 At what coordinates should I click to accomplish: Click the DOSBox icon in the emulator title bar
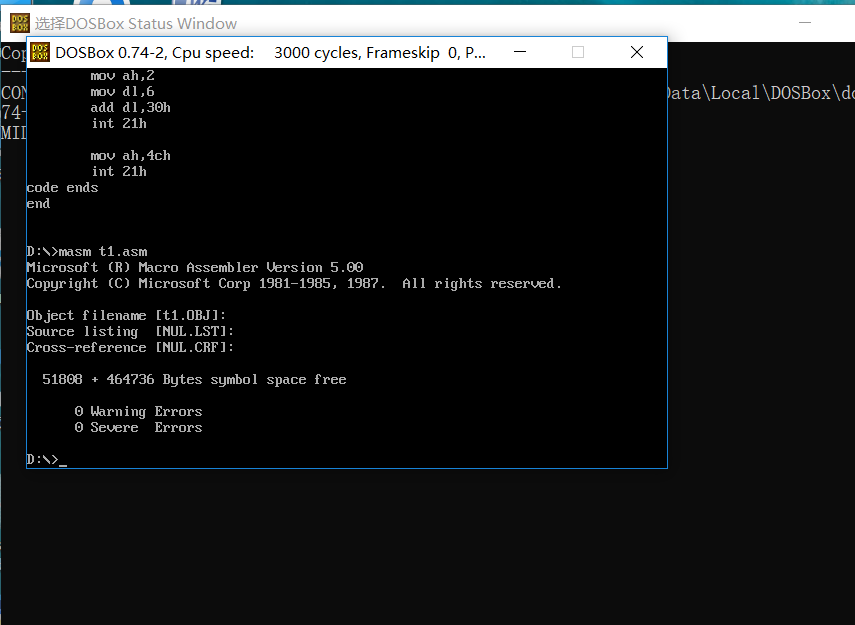click(40, 52)
